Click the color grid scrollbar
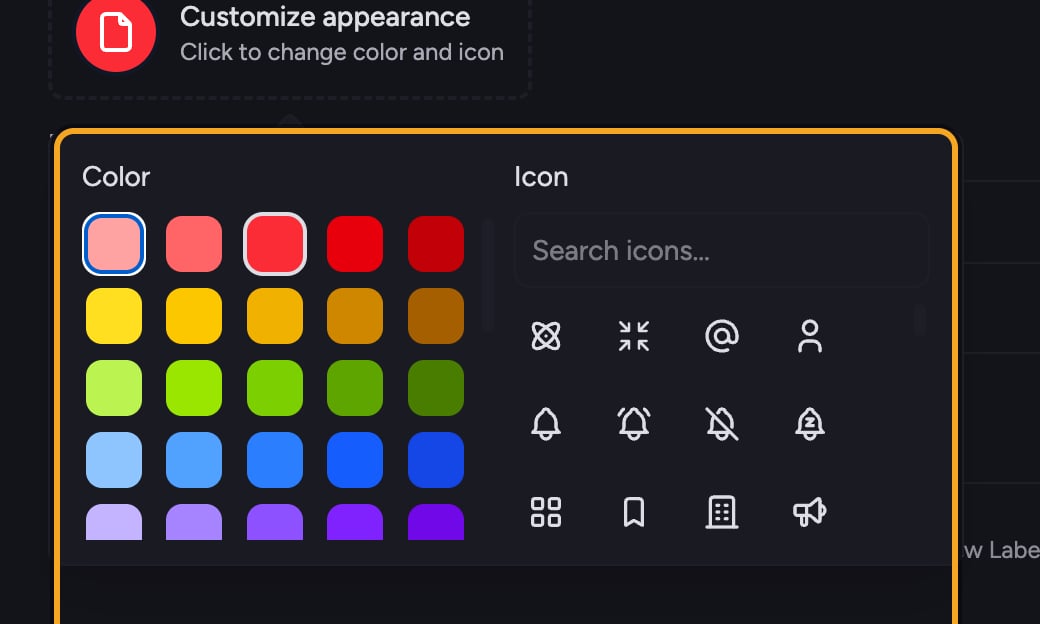Image resolution: width=1040 pixels, height=624 pixels. point(488,275)
